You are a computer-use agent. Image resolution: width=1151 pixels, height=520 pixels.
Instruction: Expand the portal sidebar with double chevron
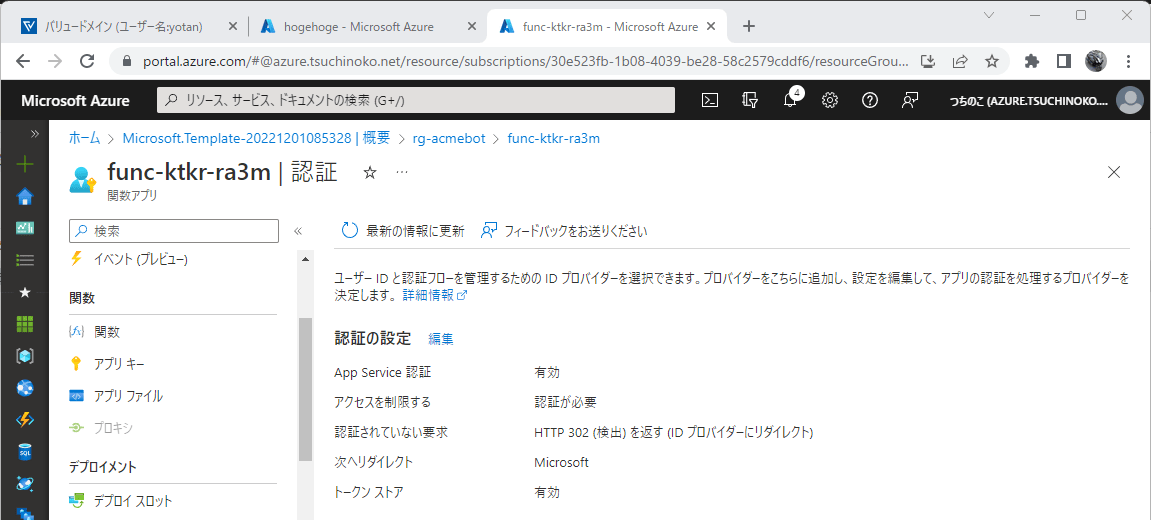coord(34,134)
